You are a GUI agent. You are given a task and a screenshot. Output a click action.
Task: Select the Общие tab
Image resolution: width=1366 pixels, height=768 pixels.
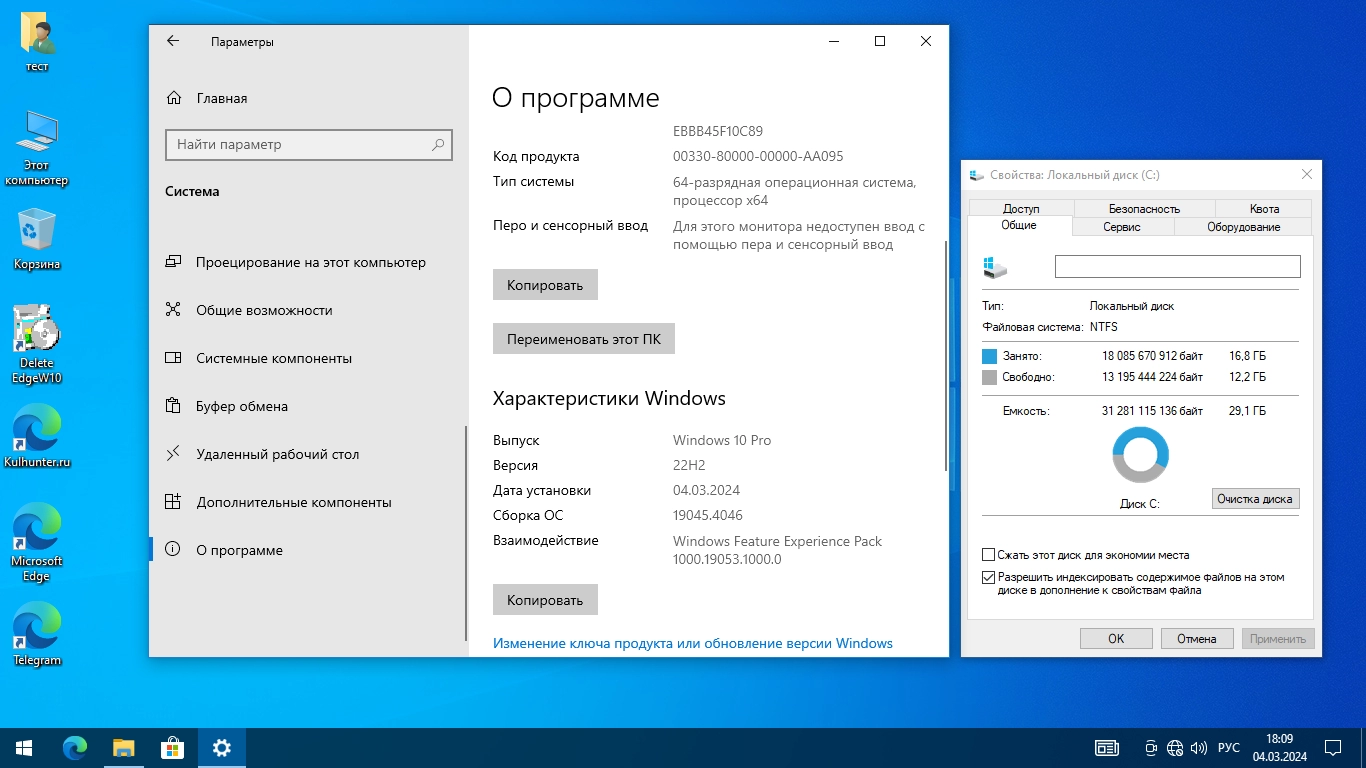click(x=1019, y=226)
